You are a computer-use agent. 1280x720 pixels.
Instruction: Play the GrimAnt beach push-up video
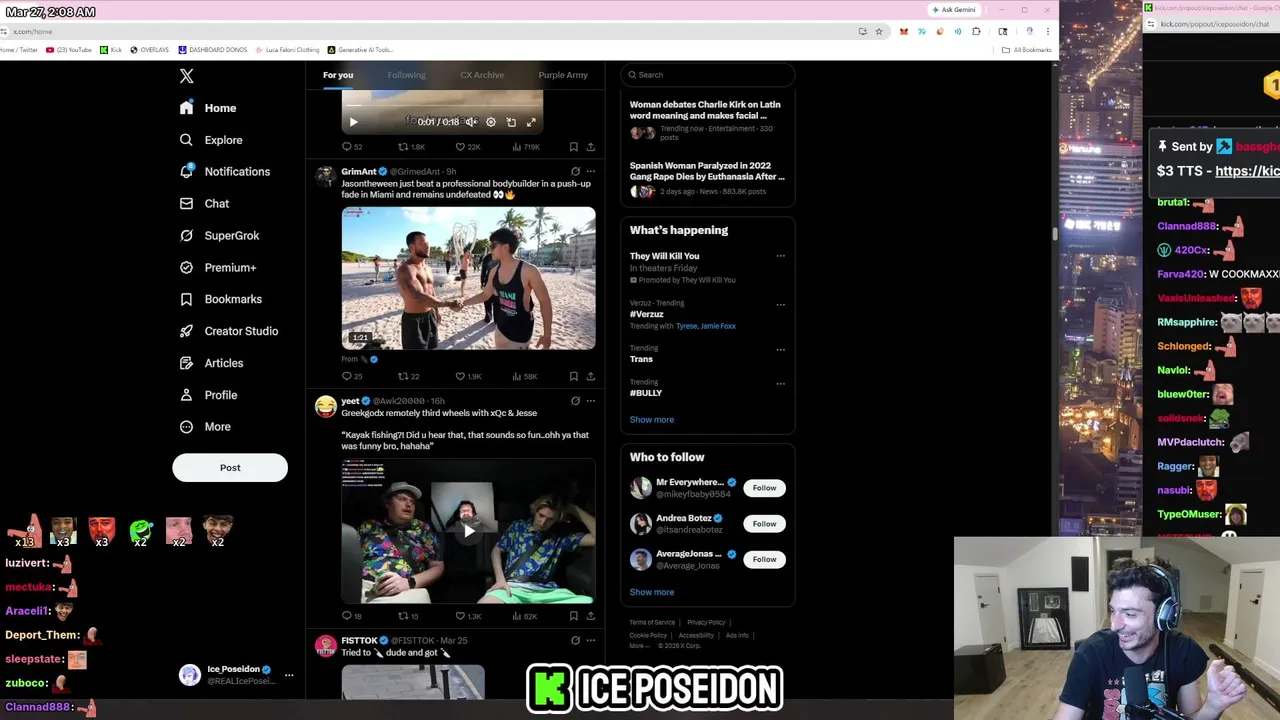(x=468, y=278)
